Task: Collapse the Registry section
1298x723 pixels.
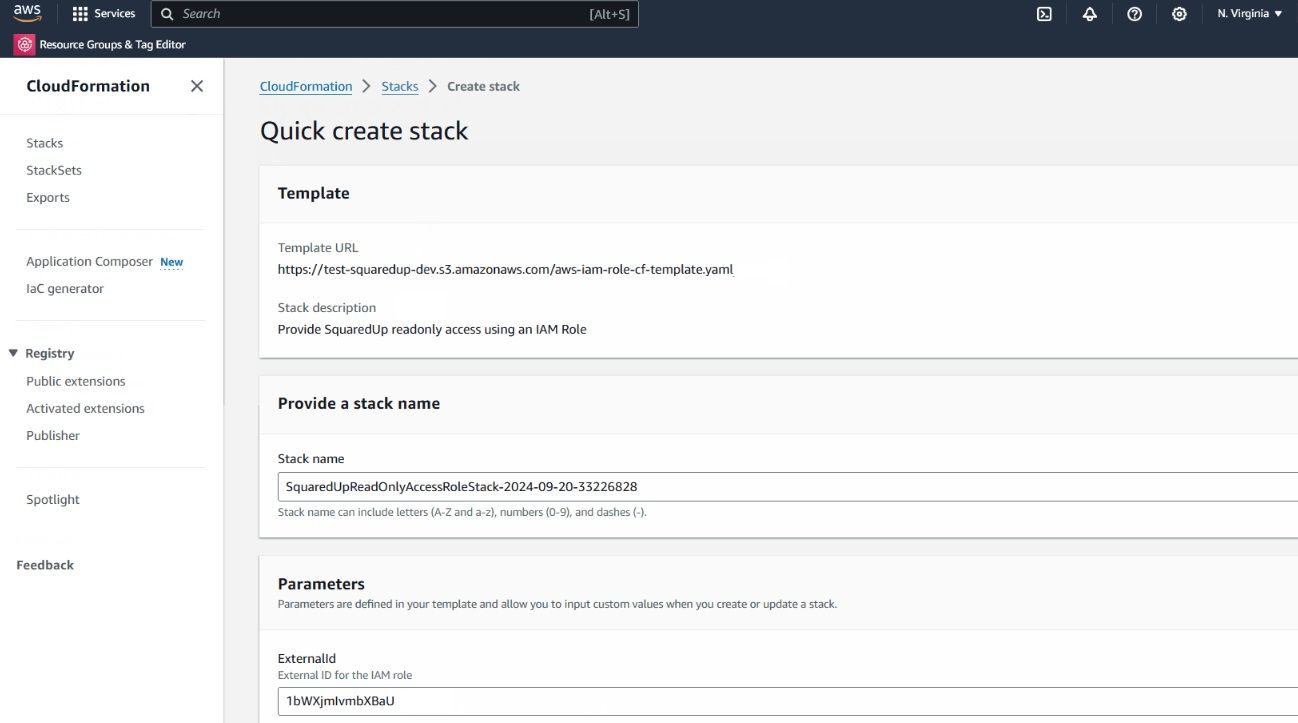Action: (x=13, y=352)
